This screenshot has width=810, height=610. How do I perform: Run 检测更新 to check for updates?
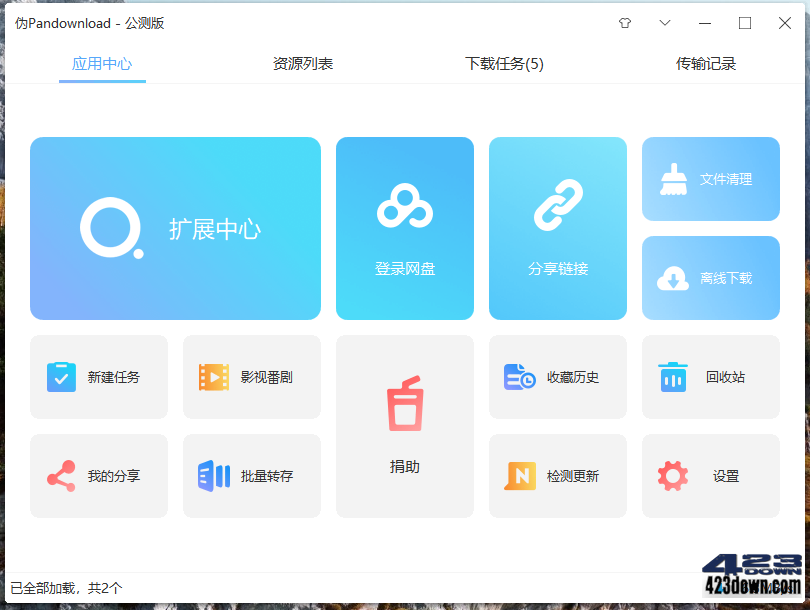click(x=557, y=476)
